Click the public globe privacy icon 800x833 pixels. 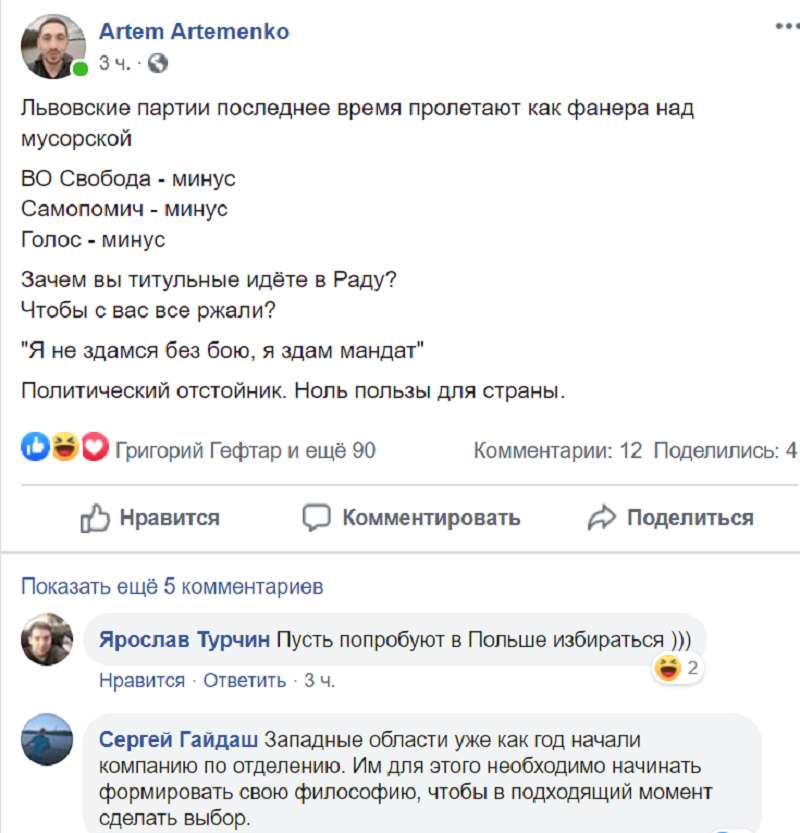(x=158, y=63)
